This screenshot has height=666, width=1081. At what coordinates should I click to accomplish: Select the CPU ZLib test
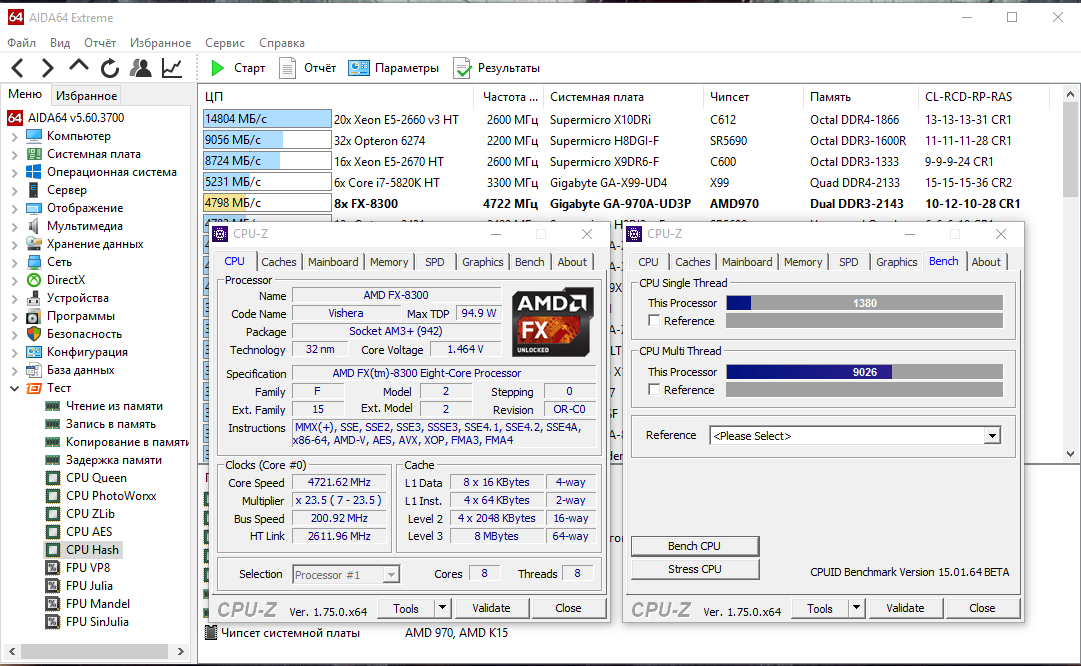coord(90,514)
